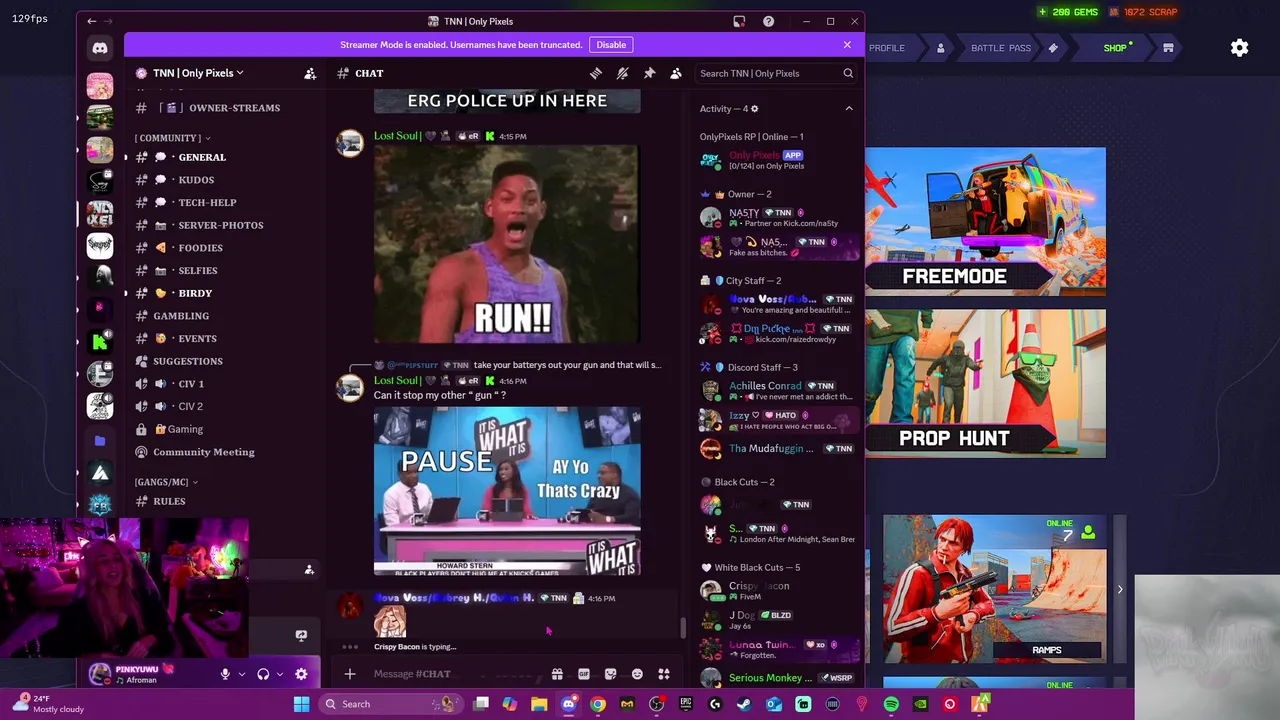Open Discord user settings gear
Image resolution: width=1280 pixels, height=720 pixels.
(x=301, y=674)
